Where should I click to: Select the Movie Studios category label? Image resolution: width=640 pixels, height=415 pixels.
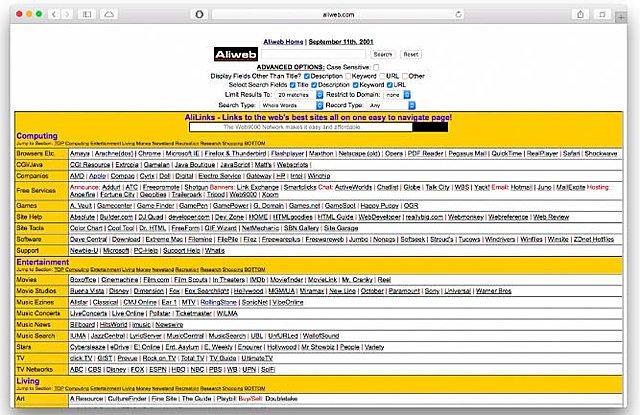point(36,291)
